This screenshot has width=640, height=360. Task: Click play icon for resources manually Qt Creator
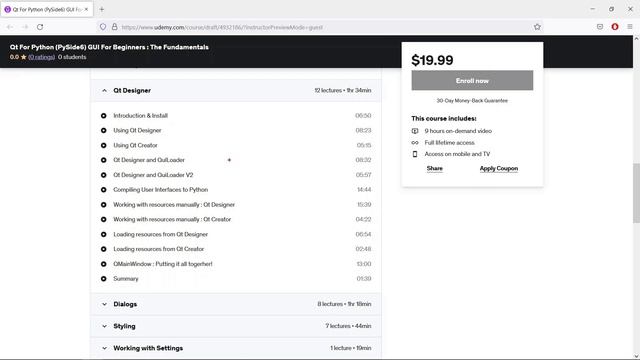[x=104, y=220]
